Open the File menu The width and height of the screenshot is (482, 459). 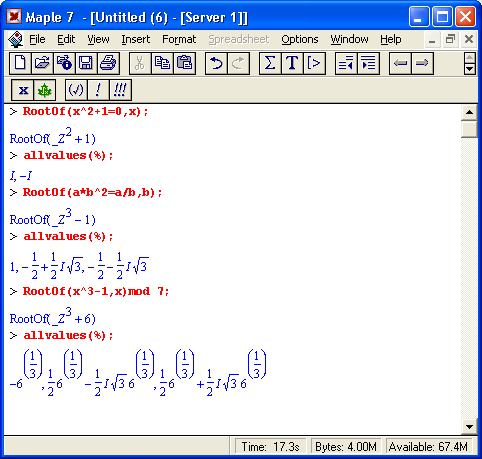tap(37, 39)
